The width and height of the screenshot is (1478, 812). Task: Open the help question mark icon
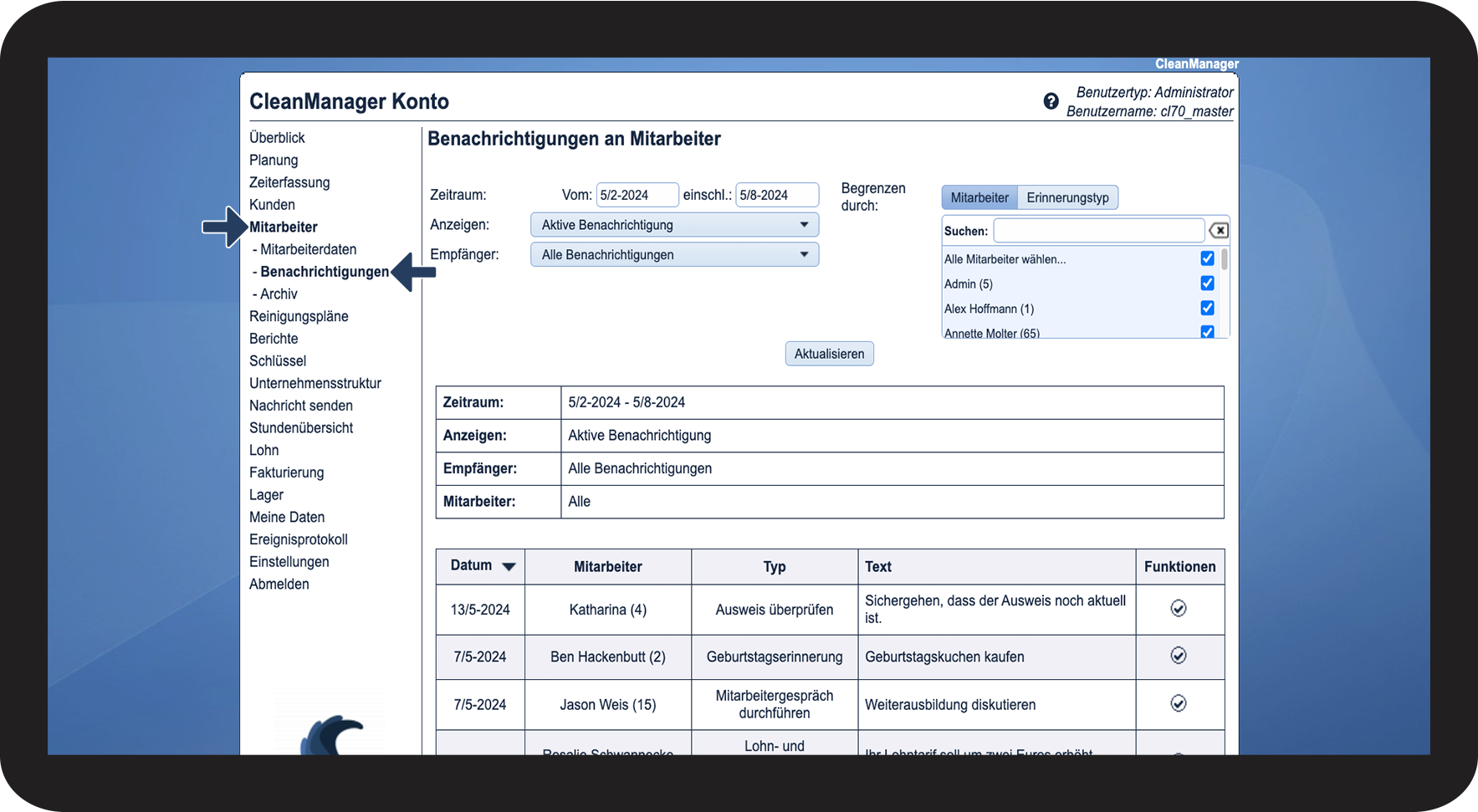(1051, 101)
